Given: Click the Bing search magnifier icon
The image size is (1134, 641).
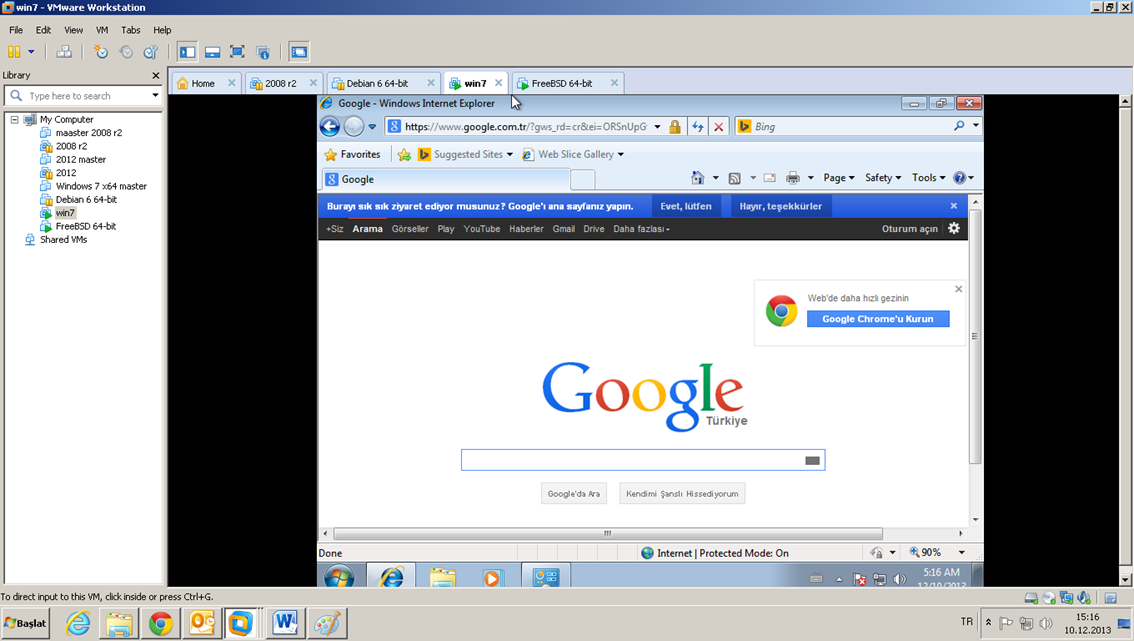Looking at the screenshot, I should (959, 126).
